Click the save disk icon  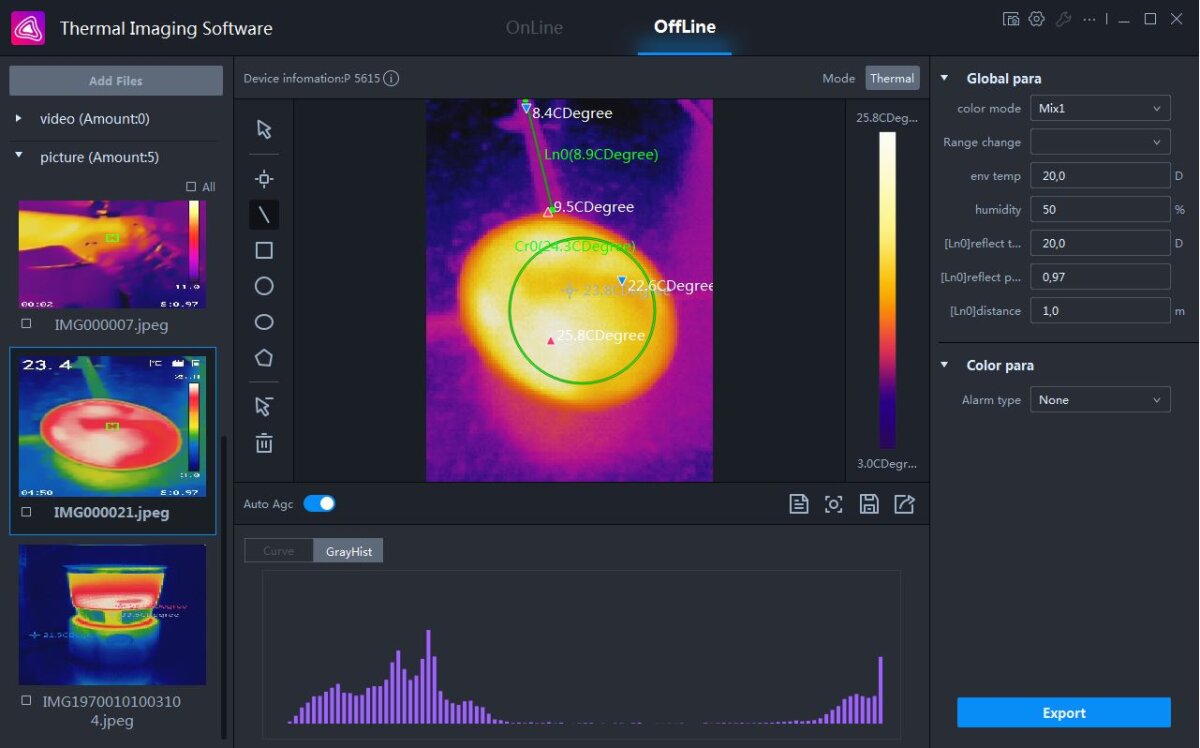(x=869, y=504)
